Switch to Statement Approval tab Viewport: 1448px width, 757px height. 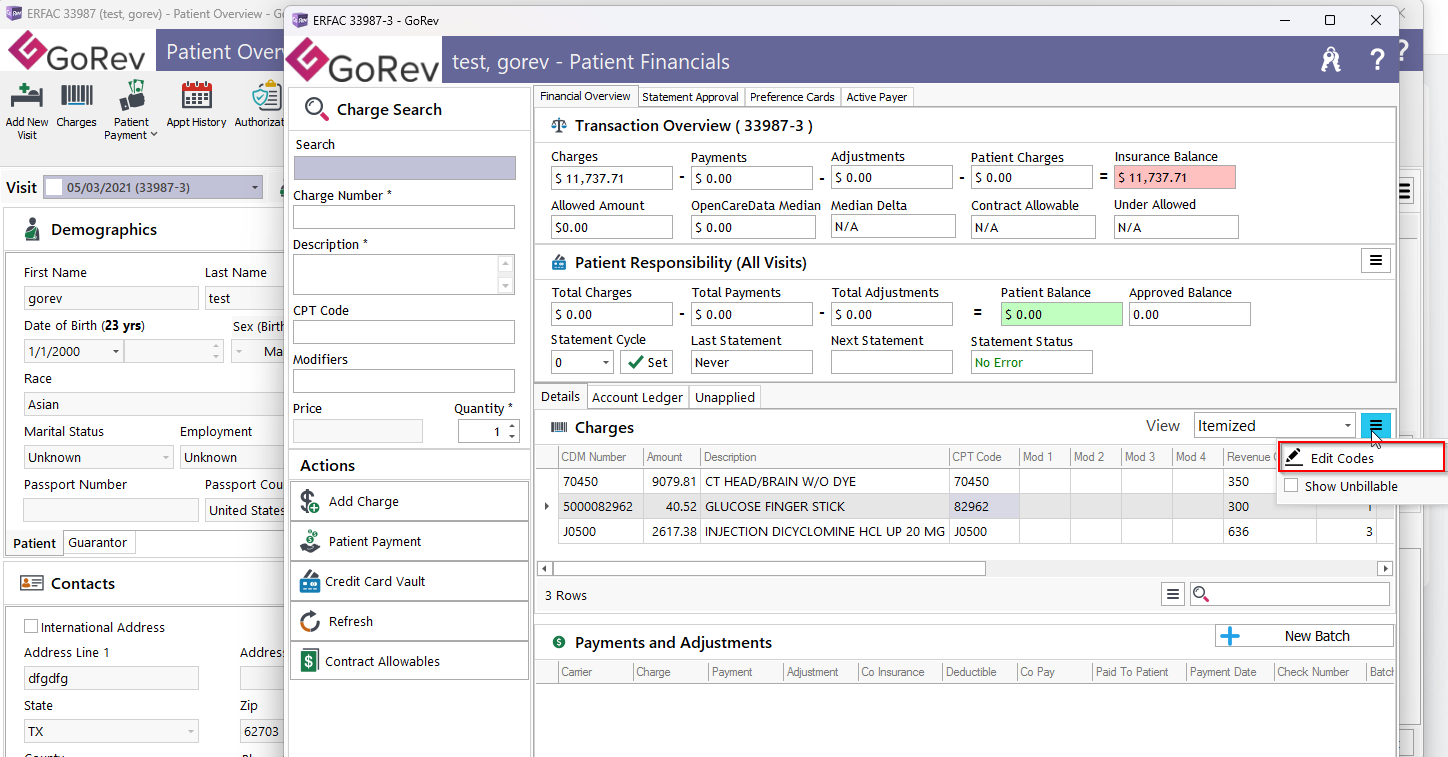(x=690, y=97)
